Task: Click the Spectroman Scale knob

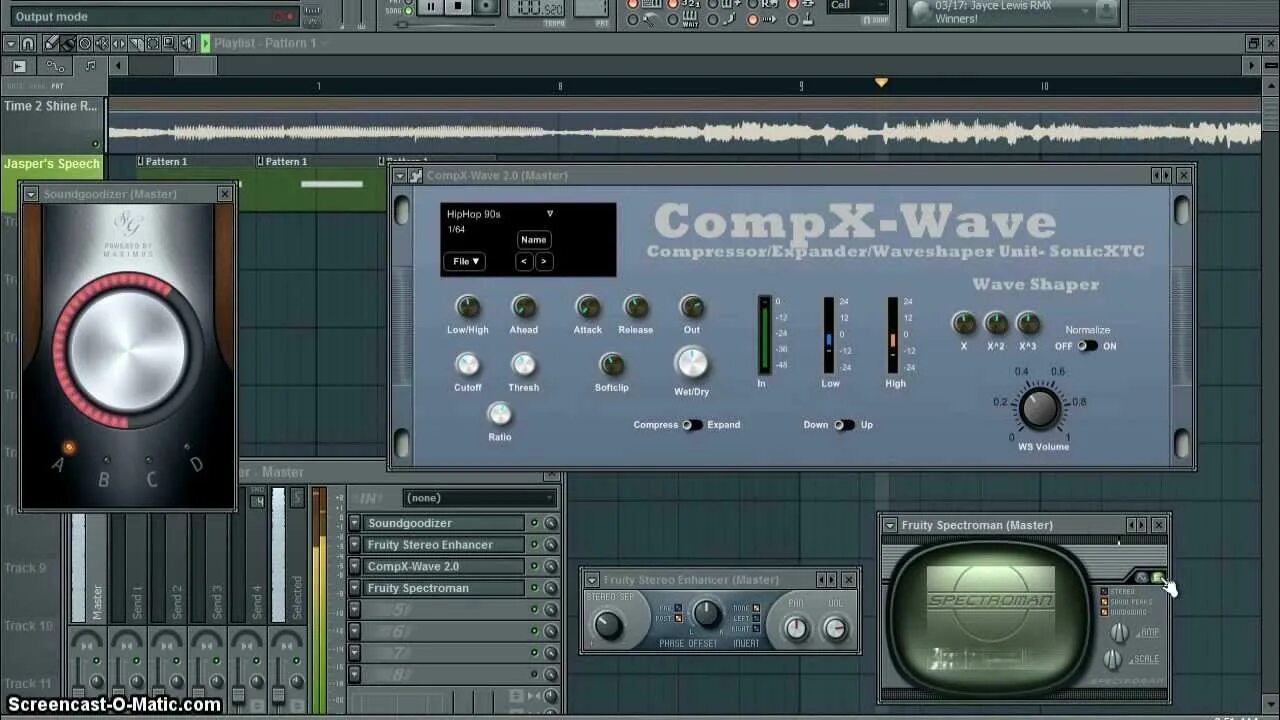Action: [x=1112, y=660]
